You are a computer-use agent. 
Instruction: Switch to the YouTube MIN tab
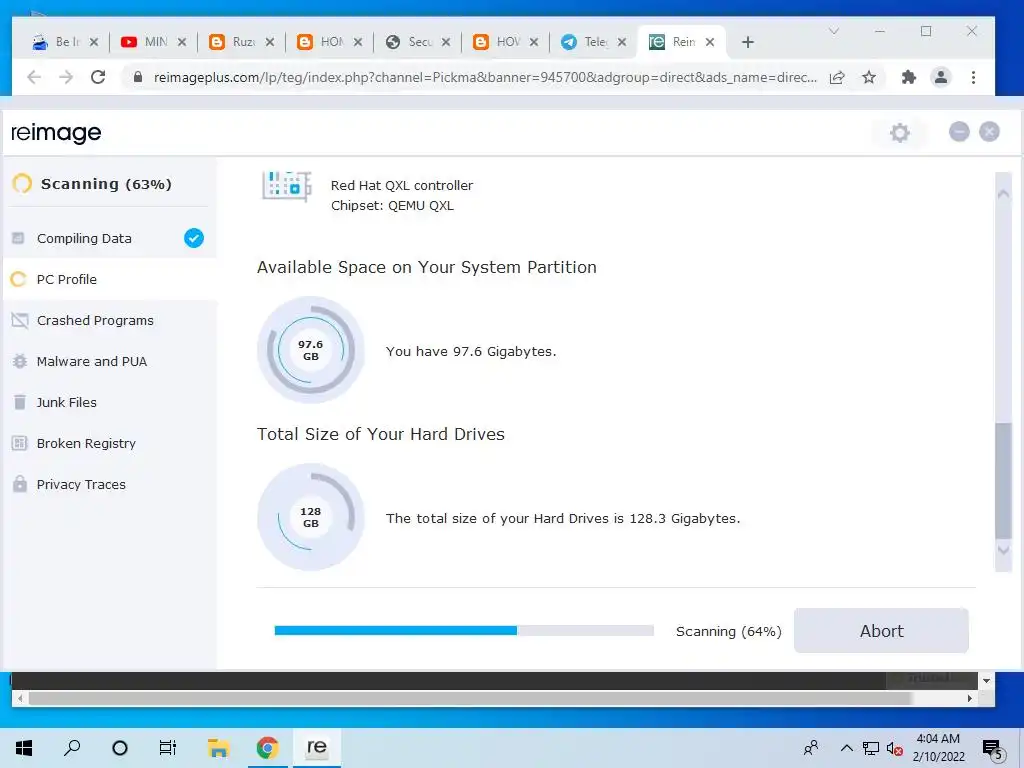point(154,42)
